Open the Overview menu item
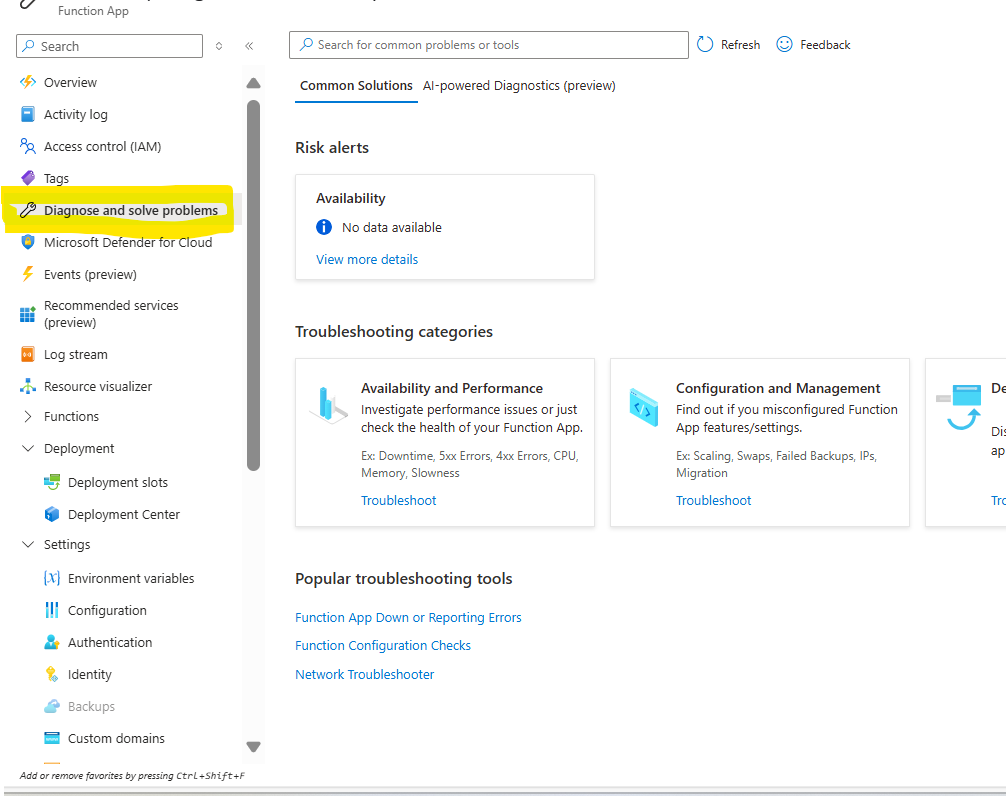The width and height of the screenshot is (1006, 796). (70, 82)
